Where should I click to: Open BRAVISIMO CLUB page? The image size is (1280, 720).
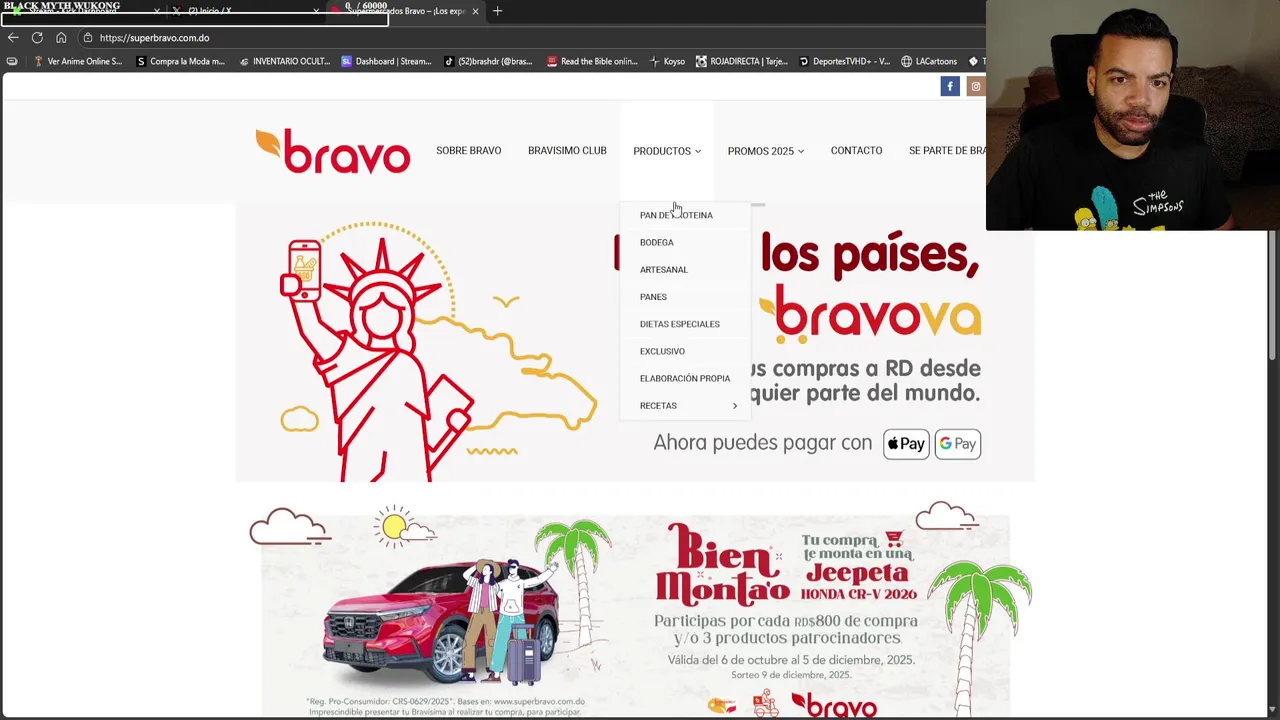pos(567,150)
